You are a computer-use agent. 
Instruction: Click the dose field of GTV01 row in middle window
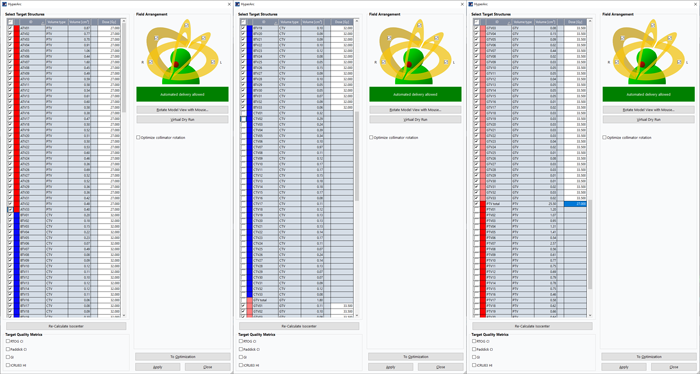click(x=342, y=306)
